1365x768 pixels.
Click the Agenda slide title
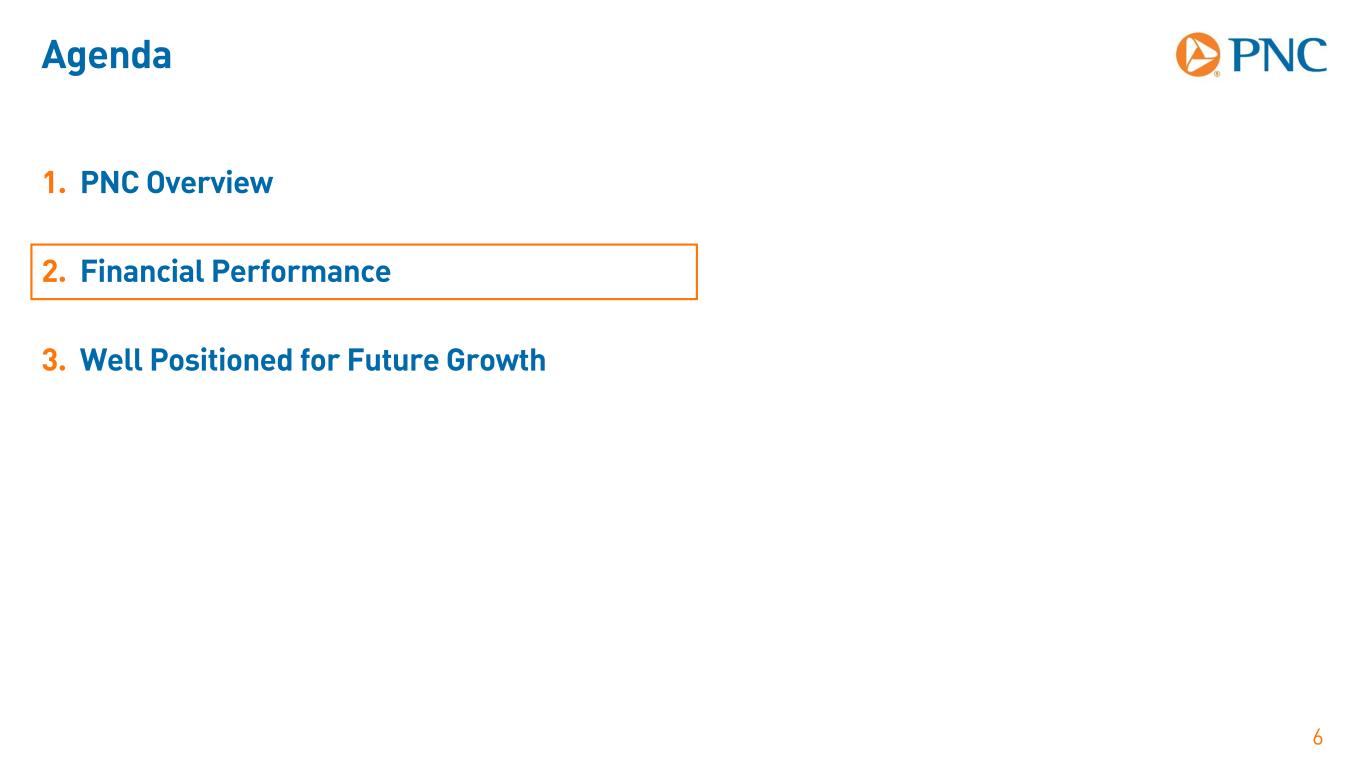coord(106,56)
